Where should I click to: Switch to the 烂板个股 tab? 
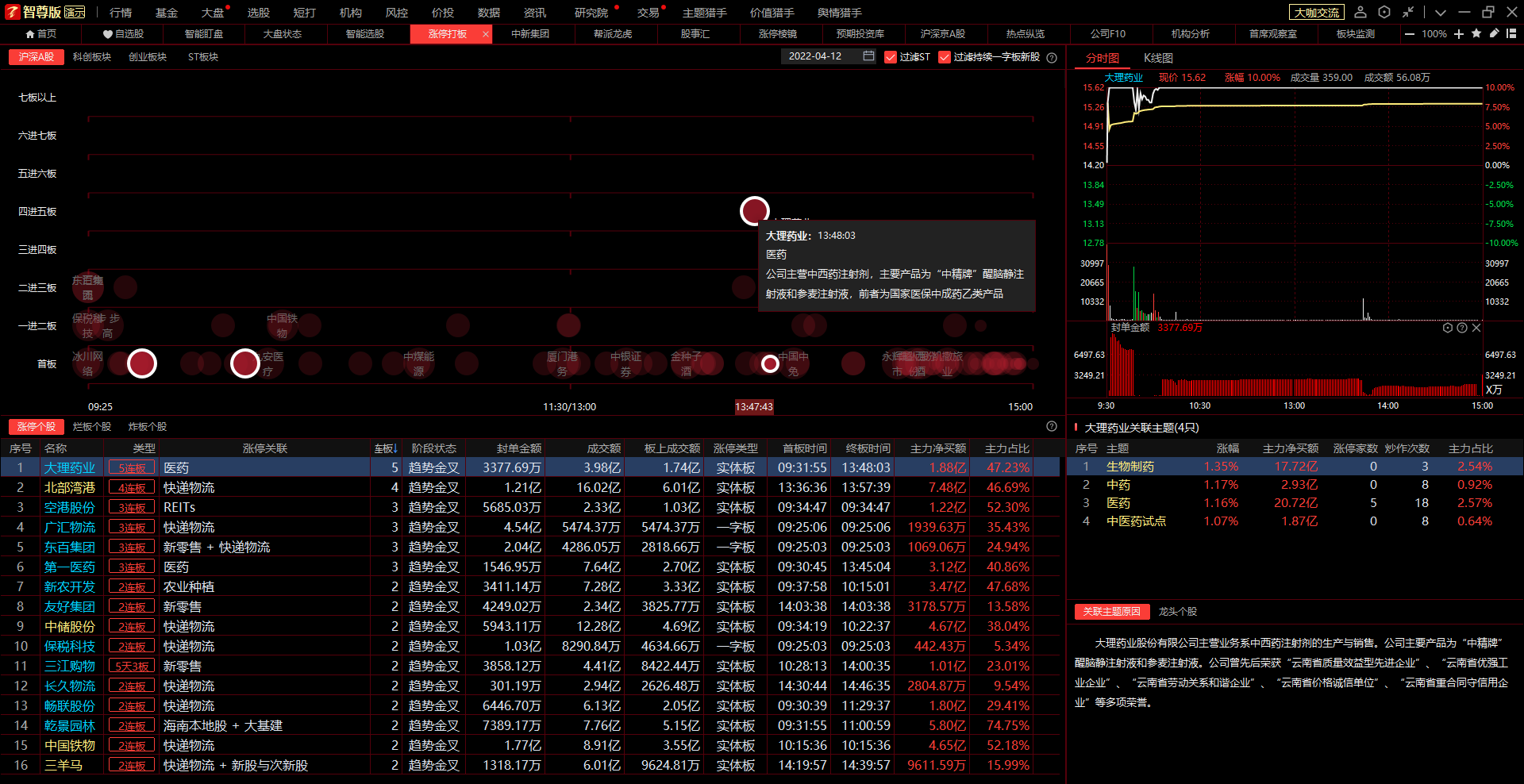click(92, 427)
